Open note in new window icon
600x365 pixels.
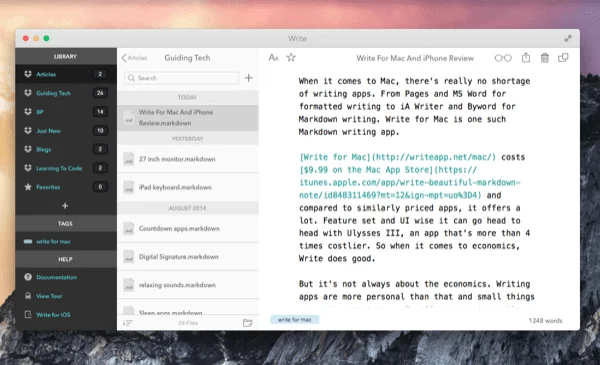coord(563,58)
